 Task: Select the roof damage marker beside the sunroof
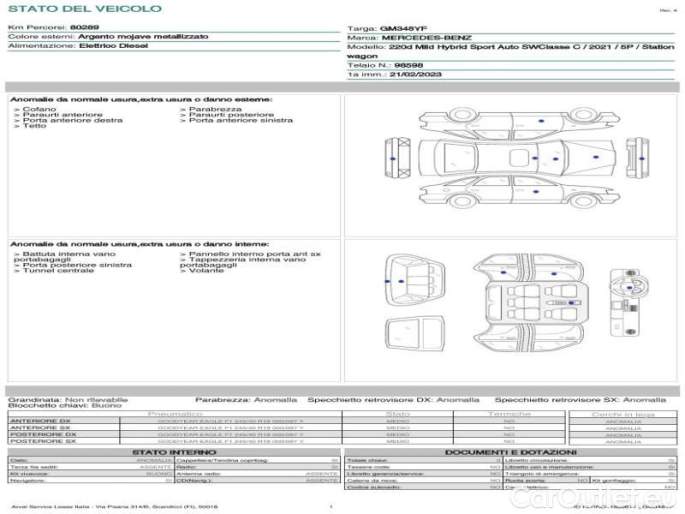tap(535, 158)
